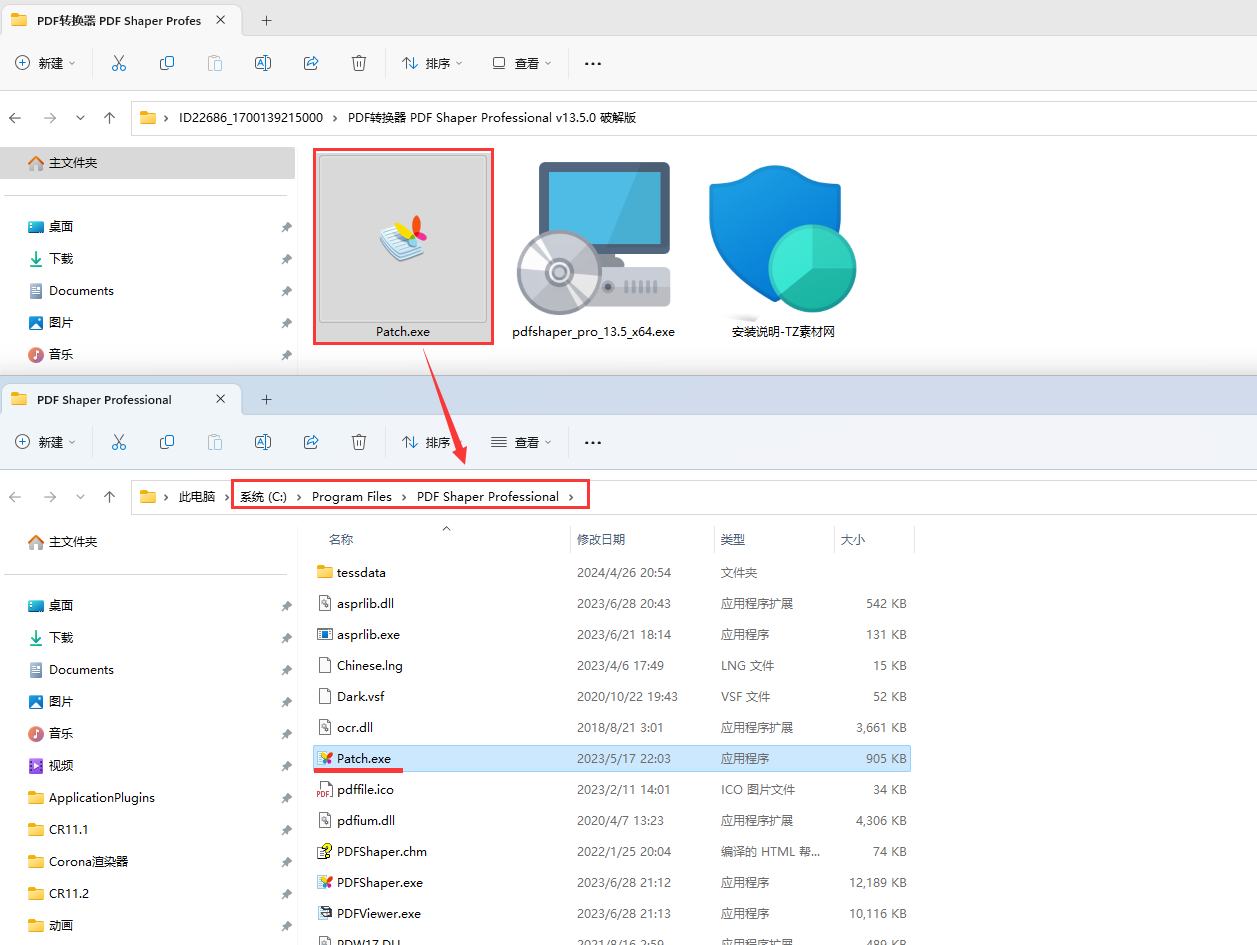Click more options ellipsis in upper window
1257x945 pixels.
point(593,63)
